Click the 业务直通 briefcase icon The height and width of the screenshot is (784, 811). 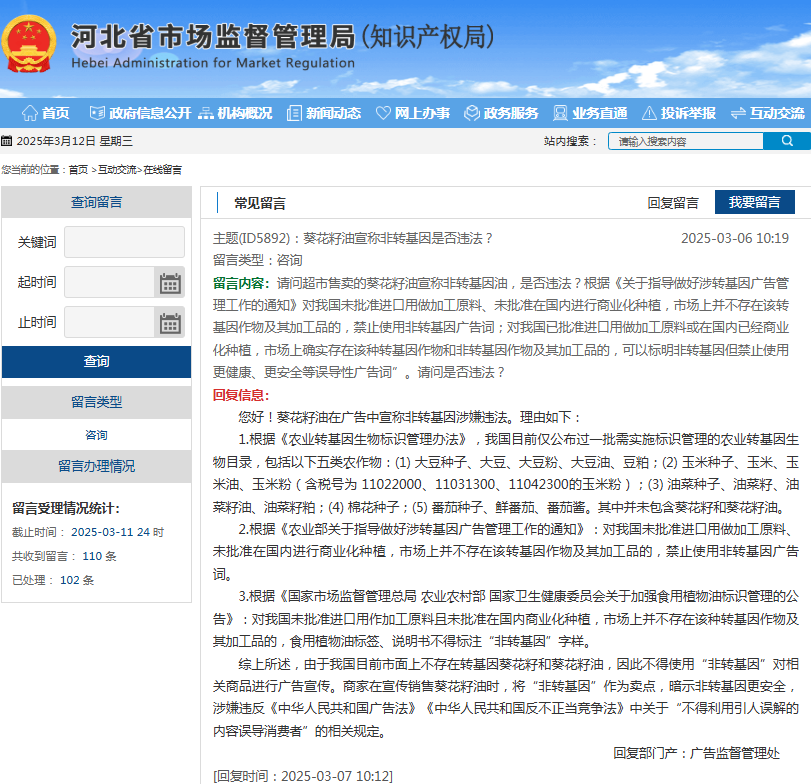click(559, 113)
